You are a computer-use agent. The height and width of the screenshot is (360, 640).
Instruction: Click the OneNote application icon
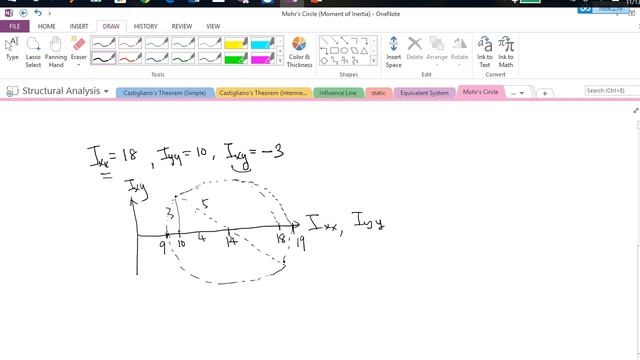(9, 13)
